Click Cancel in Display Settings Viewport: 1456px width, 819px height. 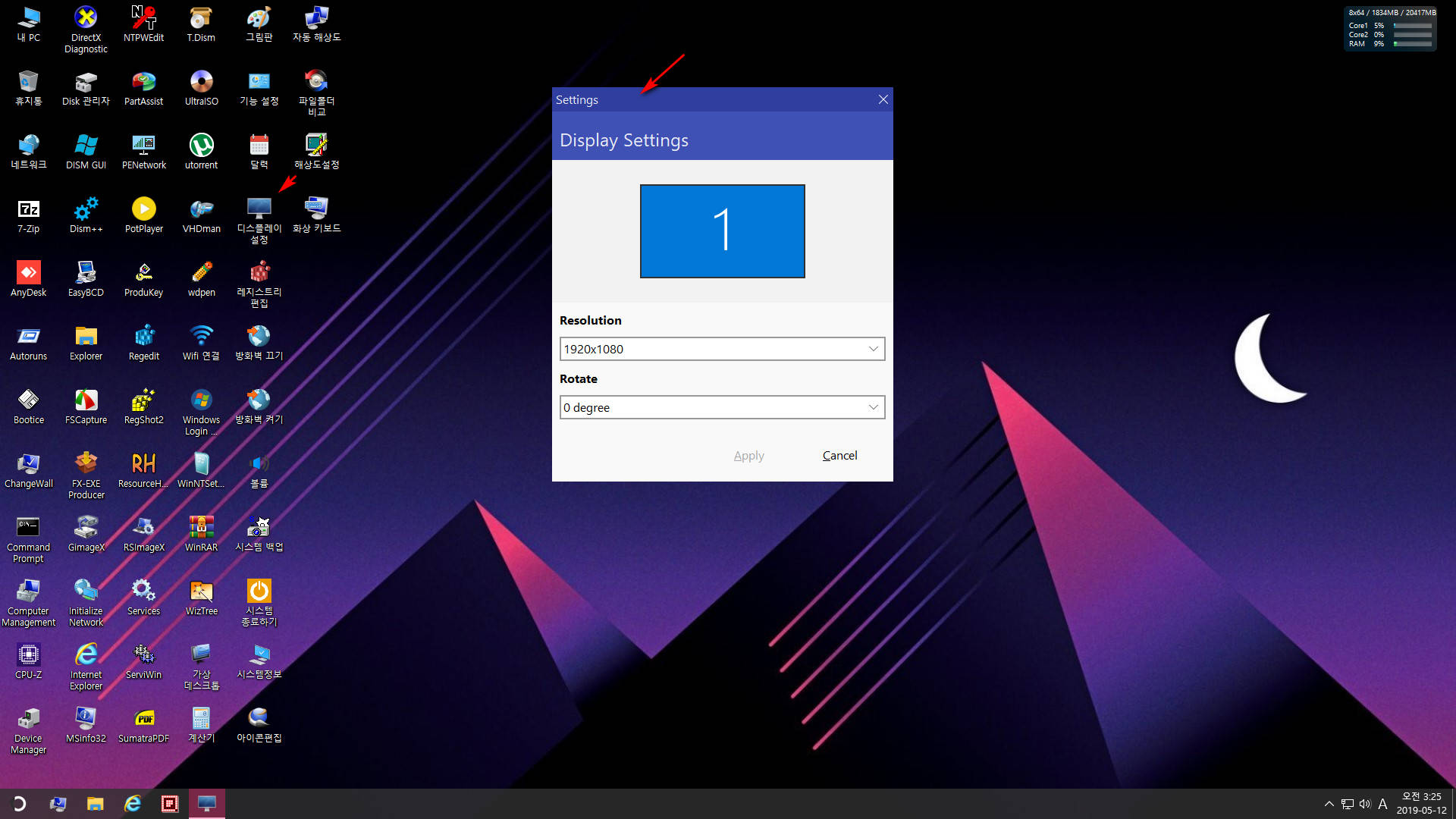pos(839,456)
